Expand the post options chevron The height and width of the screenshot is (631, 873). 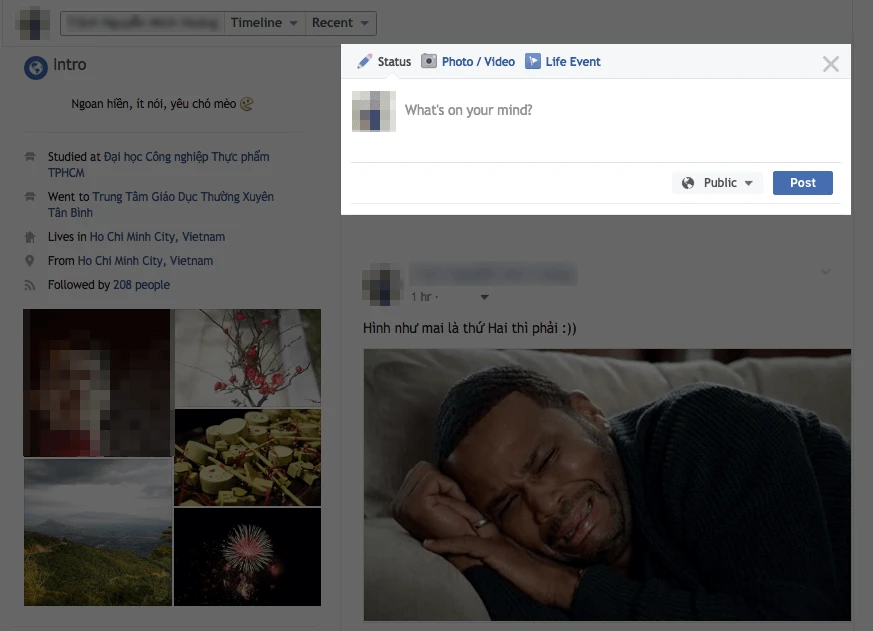825,272
